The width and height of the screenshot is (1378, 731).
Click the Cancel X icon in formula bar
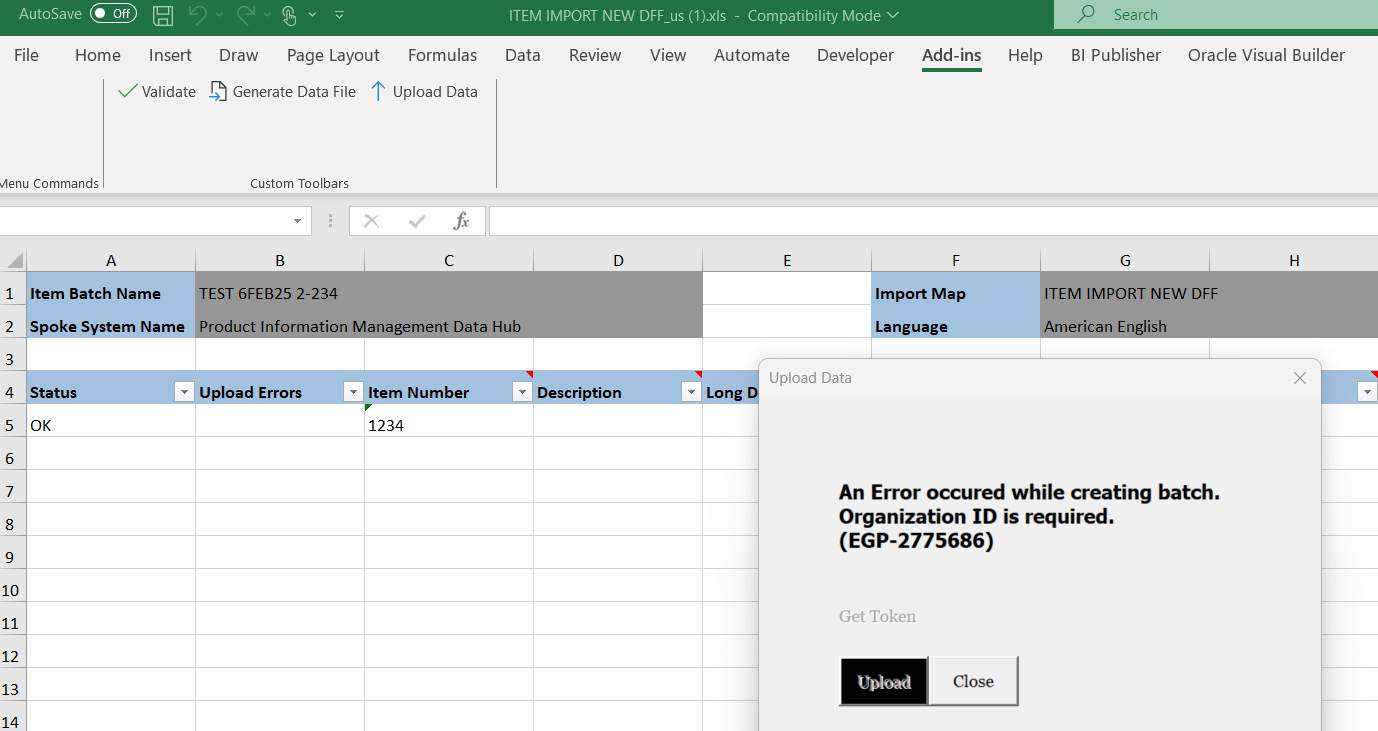click(371, 221)
